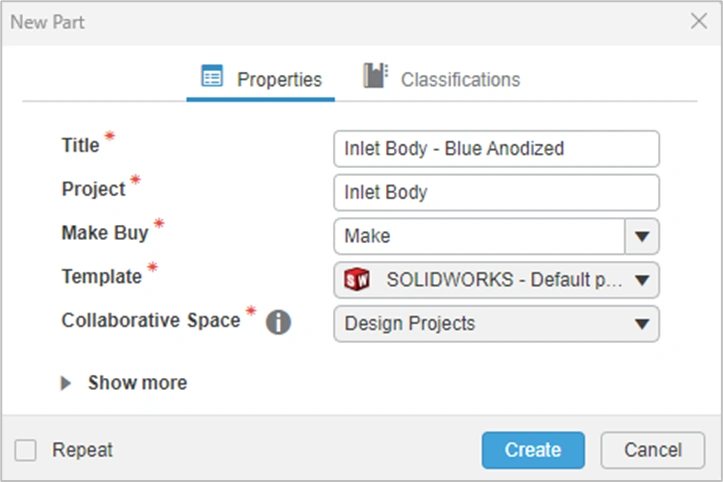
Task: Click the Cancel button
Action: [x=652, y=450]
